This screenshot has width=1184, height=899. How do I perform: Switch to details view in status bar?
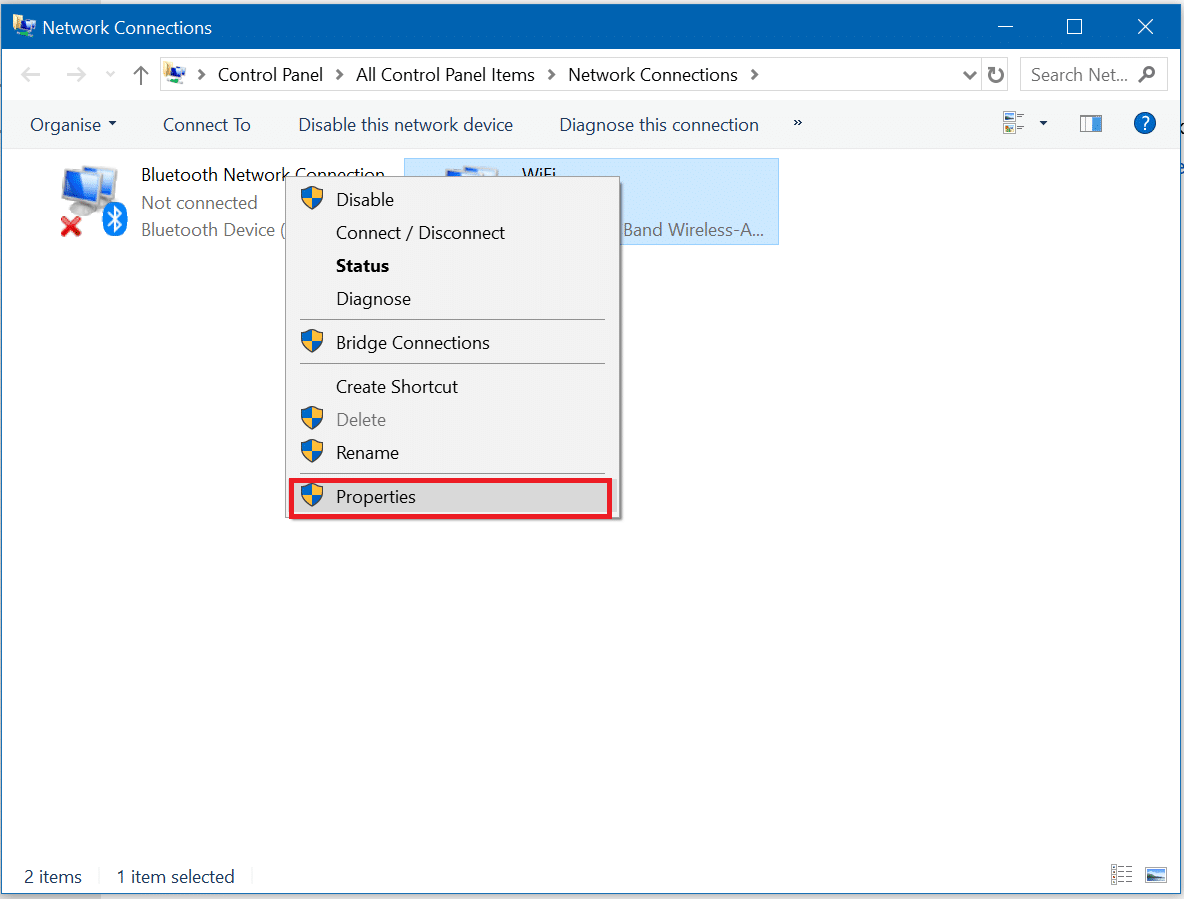[x=1122, y=875]
